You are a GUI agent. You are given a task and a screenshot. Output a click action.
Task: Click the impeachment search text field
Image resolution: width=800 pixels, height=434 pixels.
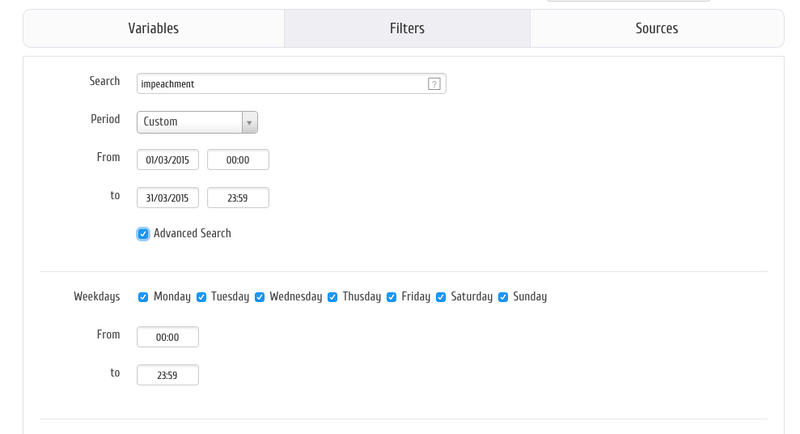point(280,84)
